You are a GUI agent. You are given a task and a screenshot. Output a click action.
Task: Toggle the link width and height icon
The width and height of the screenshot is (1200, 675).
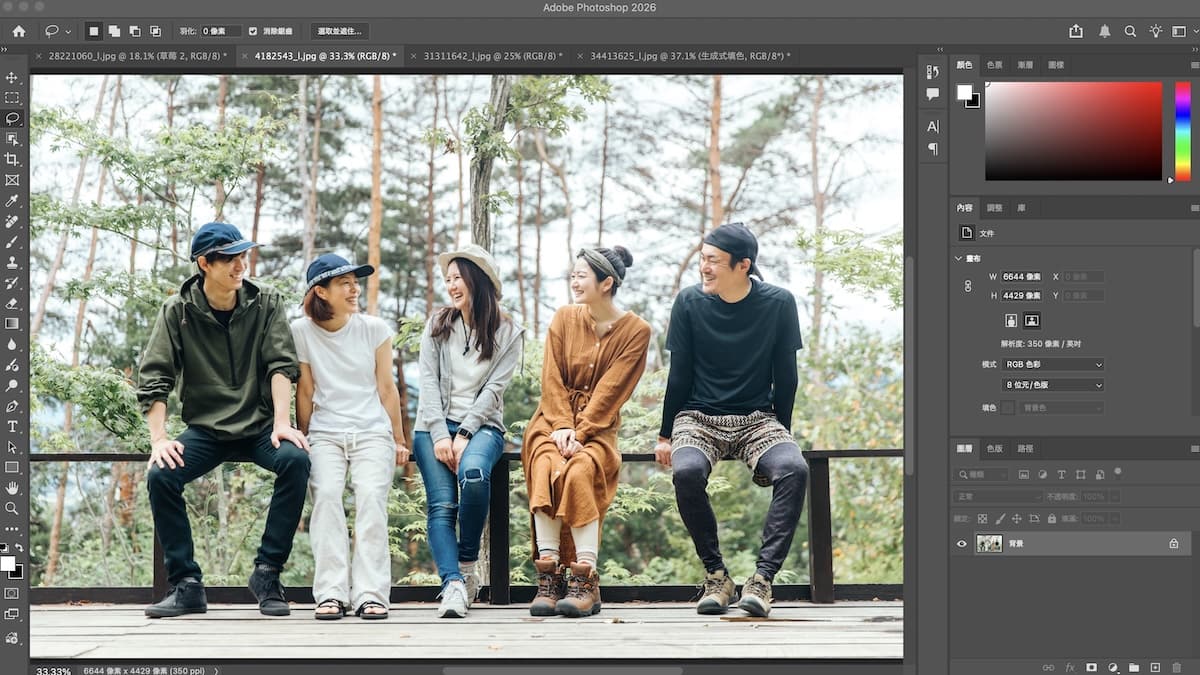pos(967,286)
